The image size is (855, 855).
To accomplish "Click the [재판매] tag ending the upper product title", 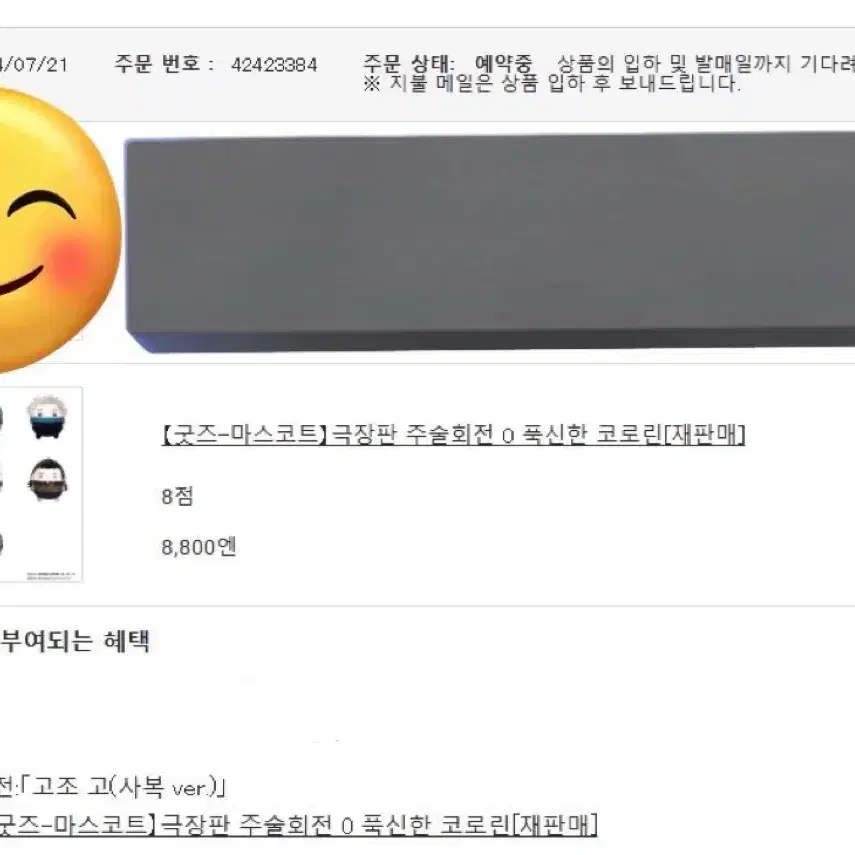I will 703,435.
